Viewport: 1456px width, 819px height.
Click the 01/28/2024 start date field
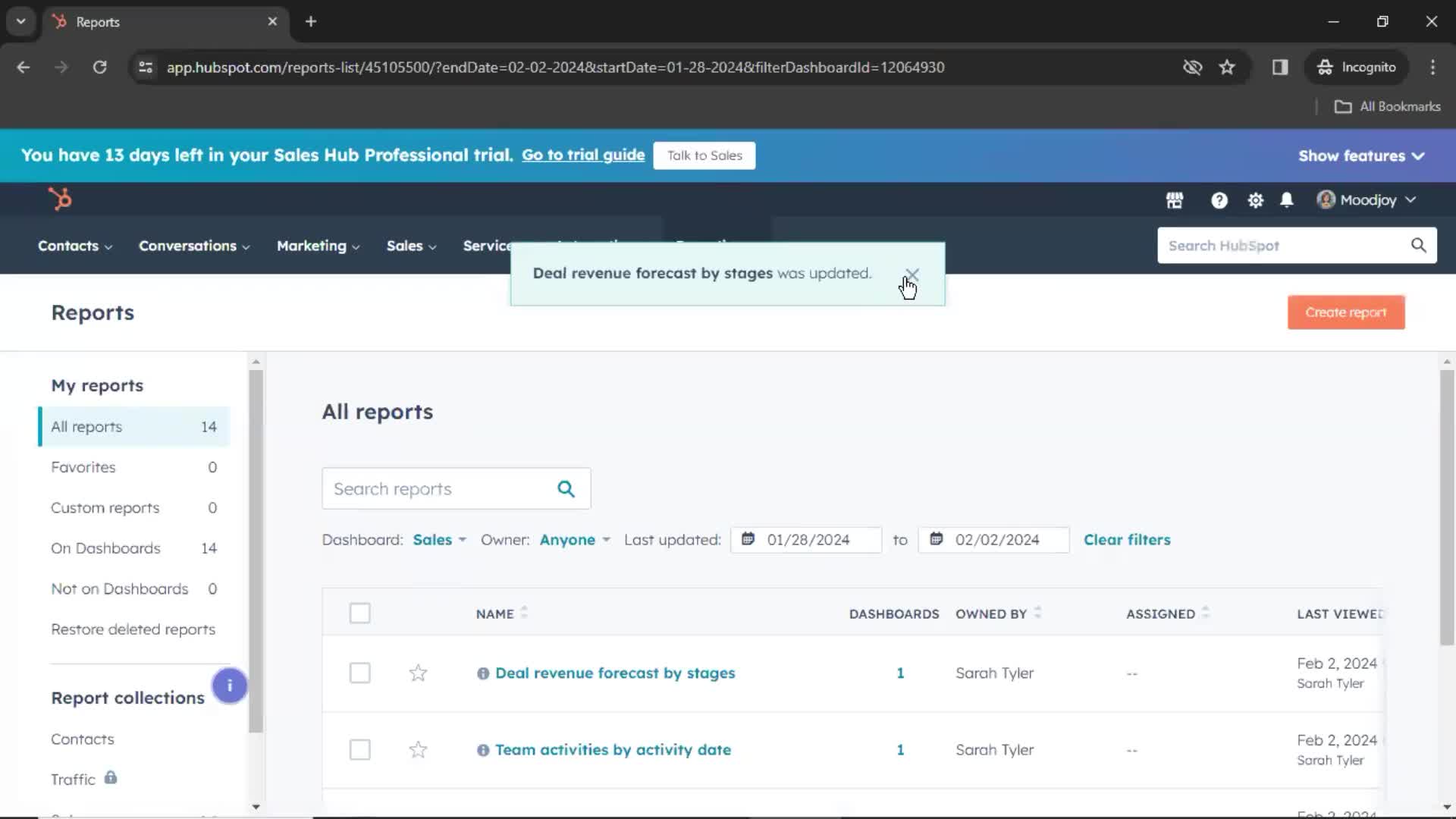tap(806, 540)
